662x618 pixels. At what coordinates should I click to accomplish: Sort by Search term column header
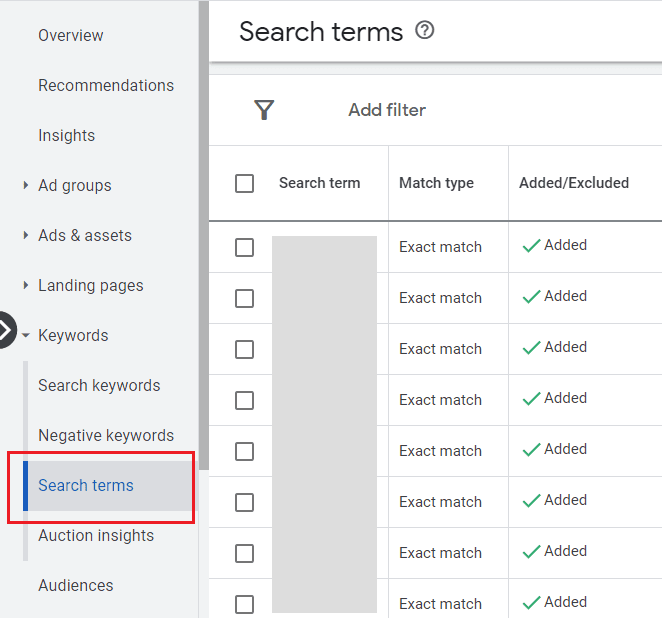pos(319,183)
